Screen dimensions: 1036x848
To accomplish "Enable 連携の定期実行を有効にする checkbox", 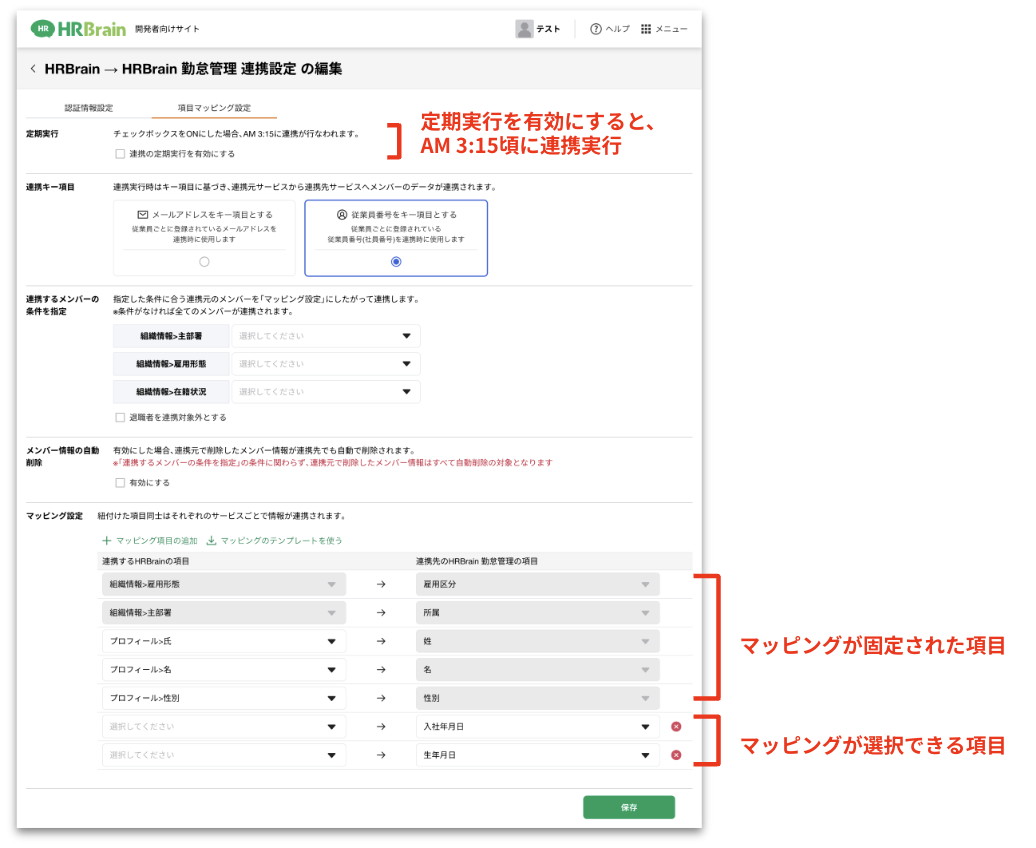I will tap(120, 154).
